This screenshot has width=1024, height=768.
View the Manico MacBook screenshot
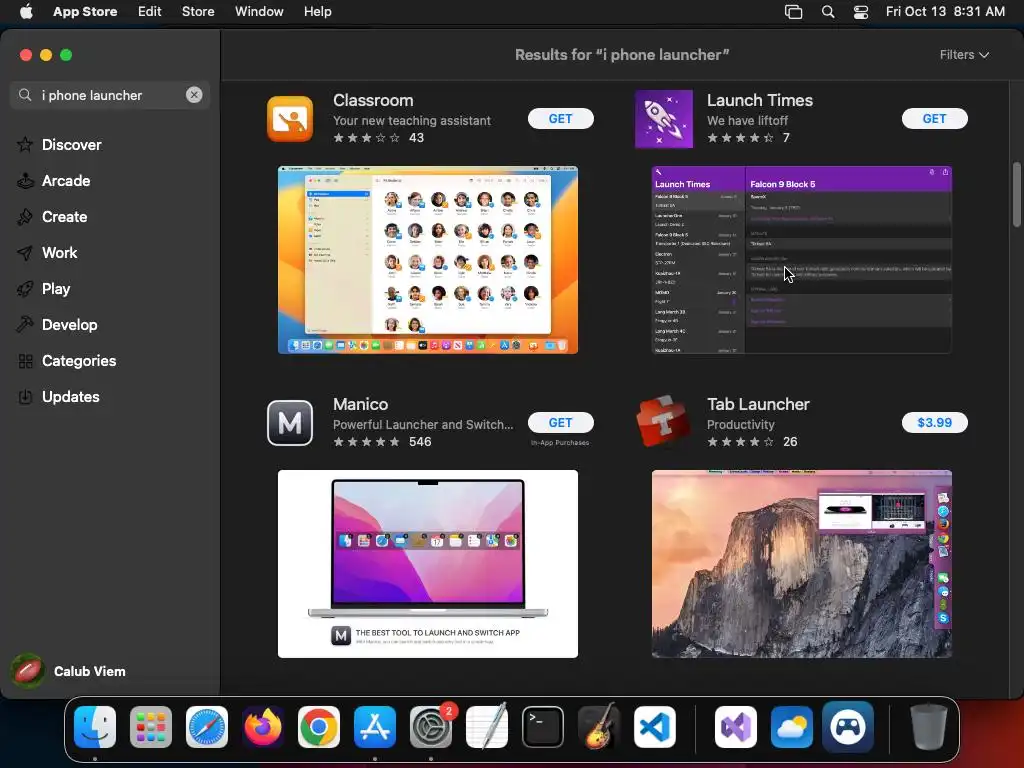point(428,564)
